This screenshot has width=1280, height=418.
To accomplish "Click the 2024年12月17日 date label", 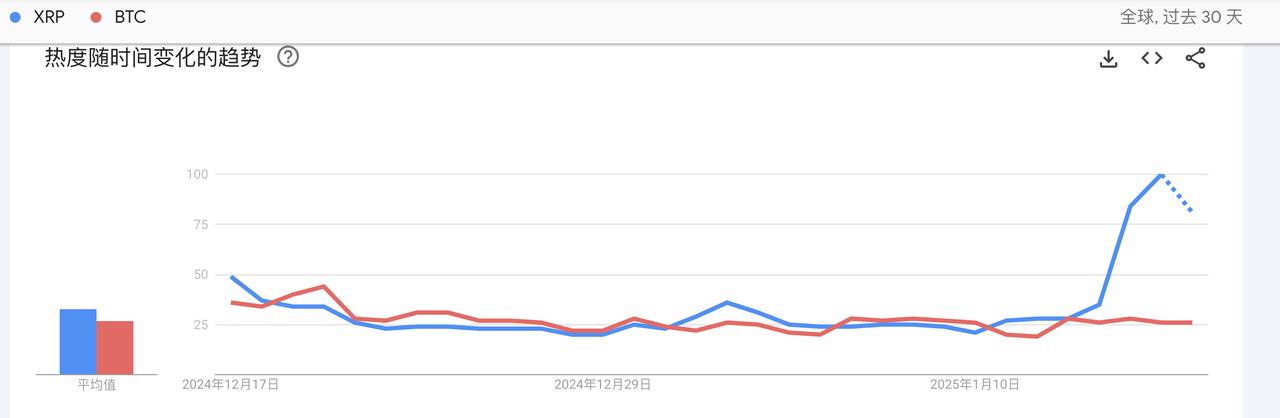I will pyautogui.click(x=231, y=384).
